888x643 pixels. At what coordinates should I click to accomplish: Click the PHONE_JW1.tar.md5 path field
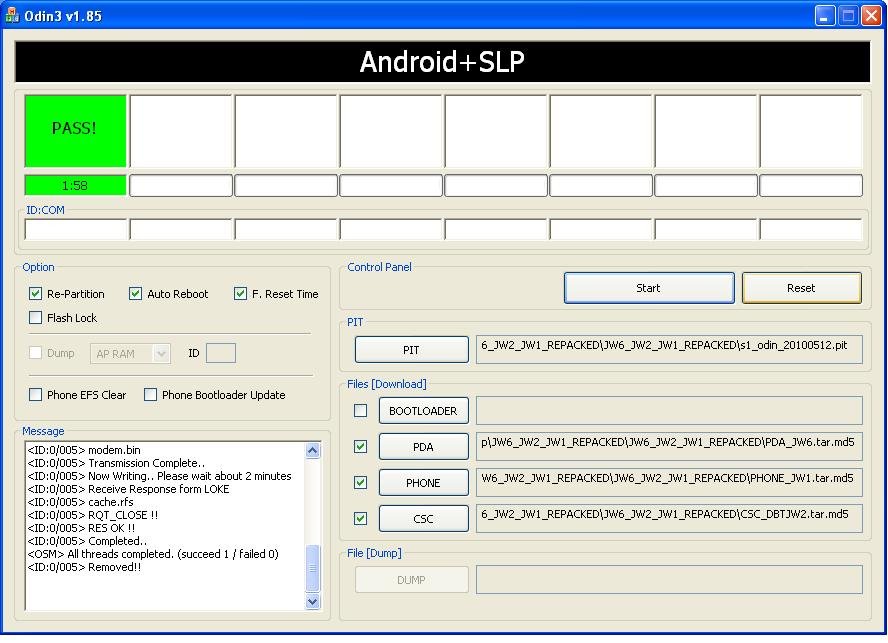(x=669, y=483)
